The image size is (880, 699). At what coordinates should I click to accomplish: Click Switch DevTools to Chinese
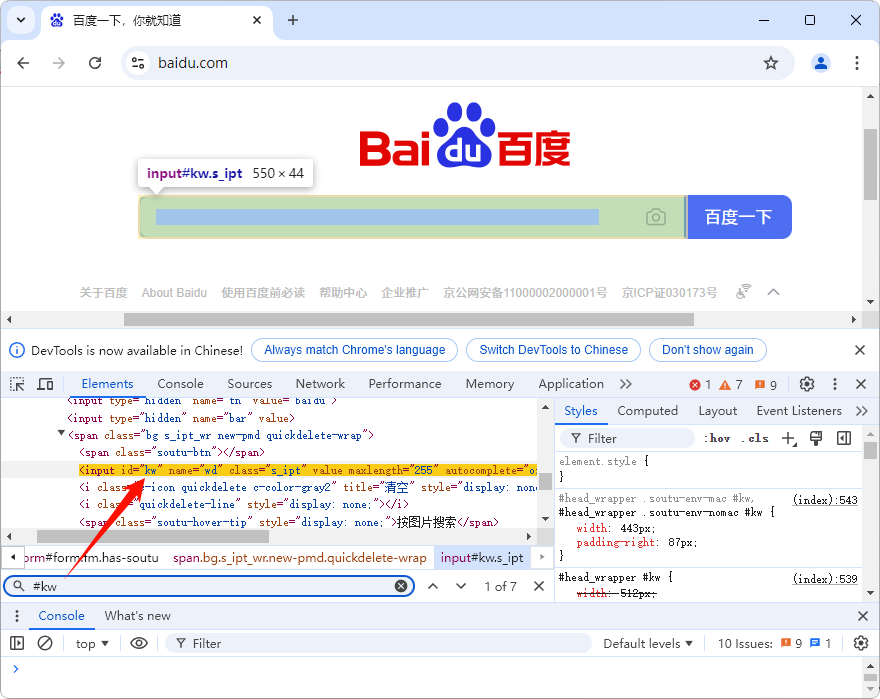point(553,350)
